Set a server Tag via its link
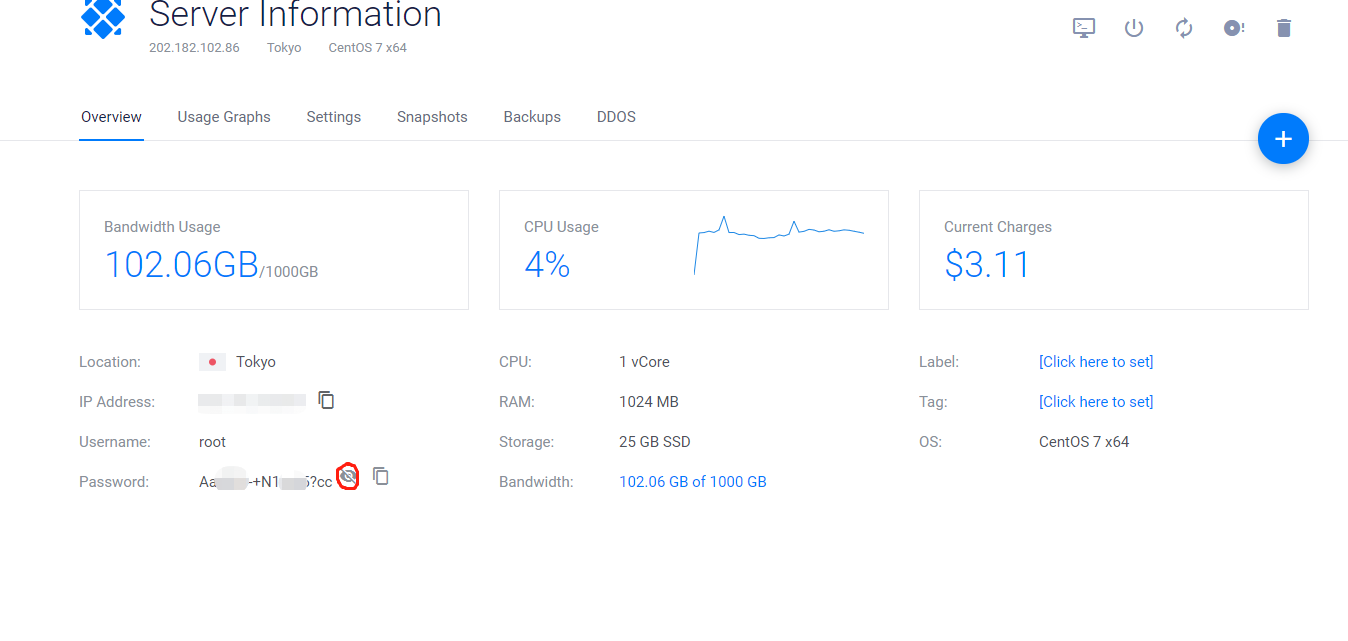The image size is (1348, 641). pos(1095,401)
